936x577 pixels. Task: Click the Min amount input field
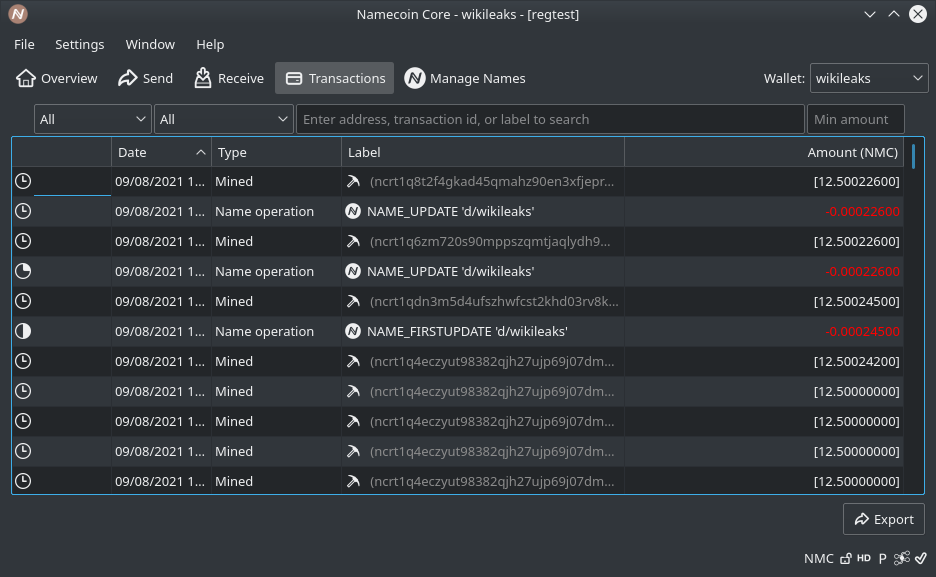click(855, 118)
